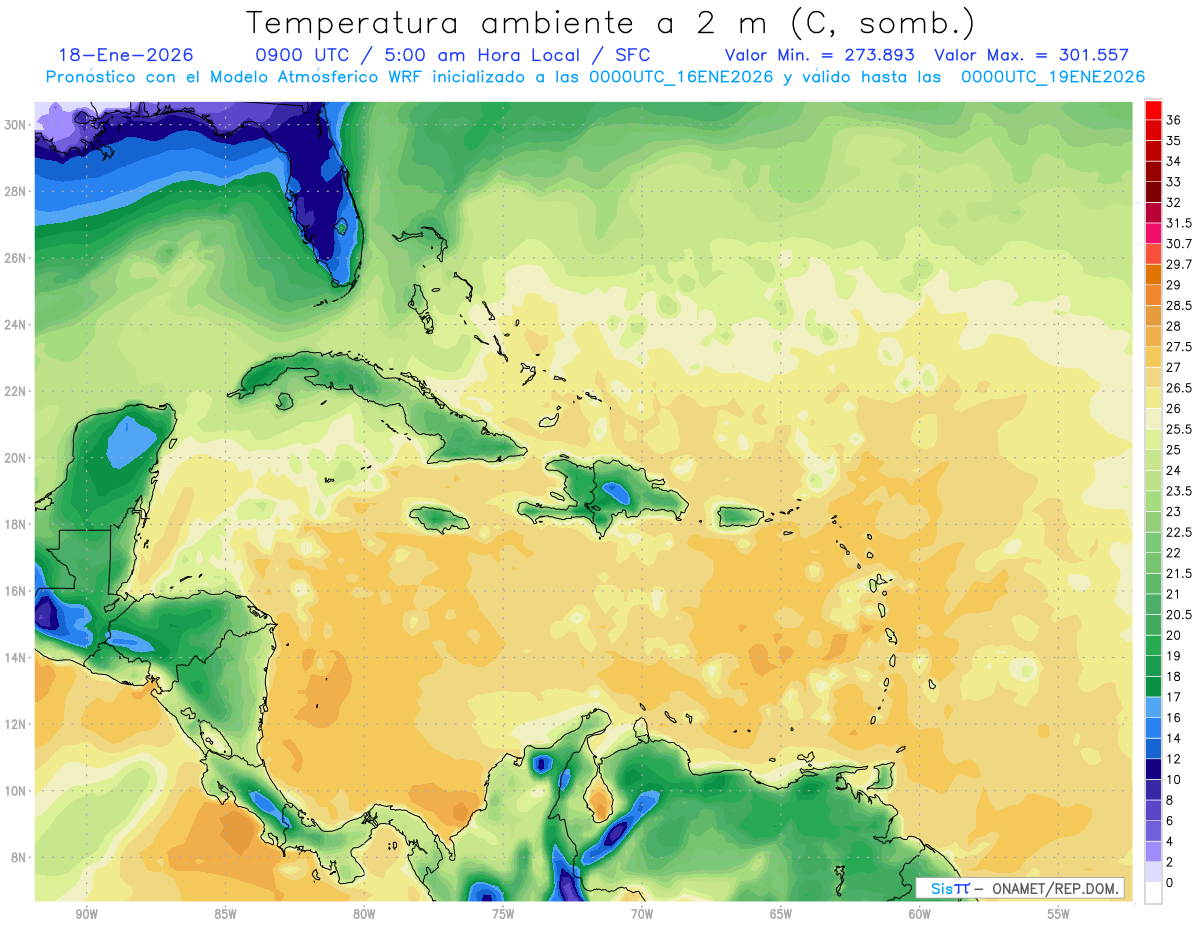Click the legend value 28.5
Viewport: 1200px width, 927px height.
tap(1179, 305)
